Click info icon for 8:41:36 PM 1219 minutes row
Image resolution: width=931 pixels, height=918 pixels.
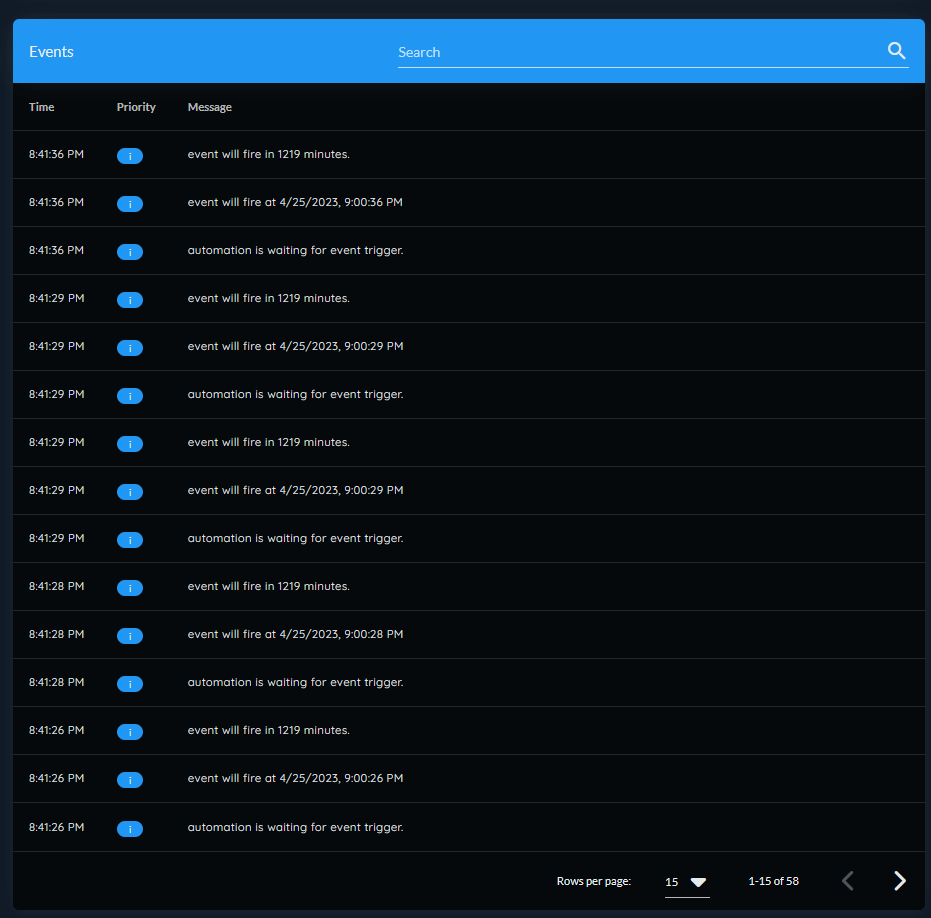coord(130,156)
